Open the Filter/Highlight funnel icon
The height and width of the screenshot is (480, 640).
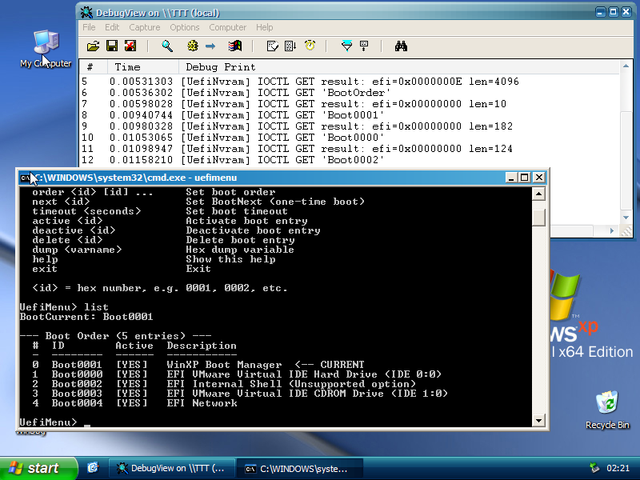(x=347, y=46)
